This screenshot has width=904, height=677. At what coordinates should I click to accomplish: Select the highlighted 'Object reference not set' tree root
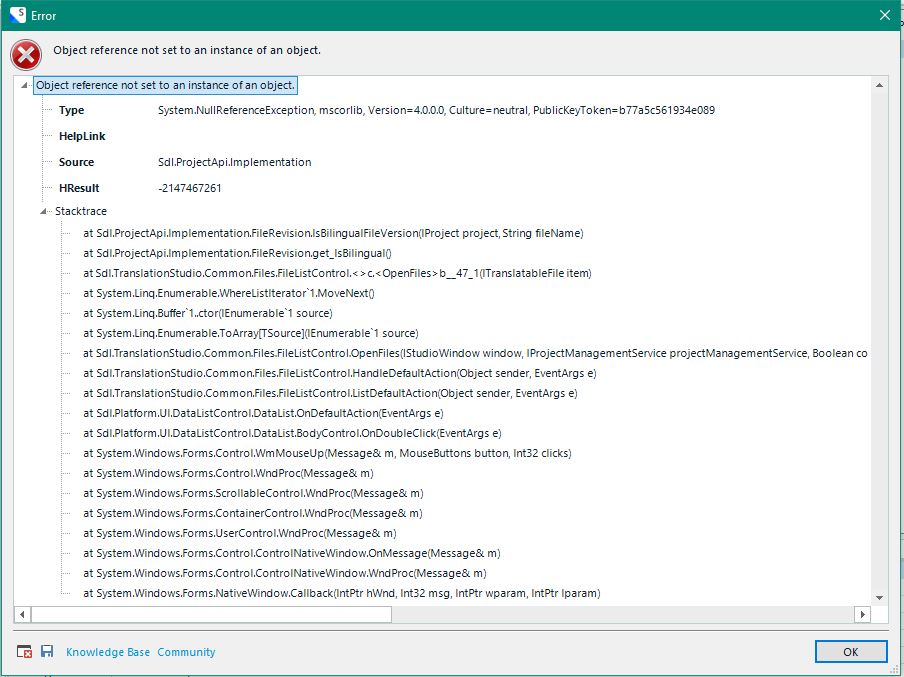(165, 85)
